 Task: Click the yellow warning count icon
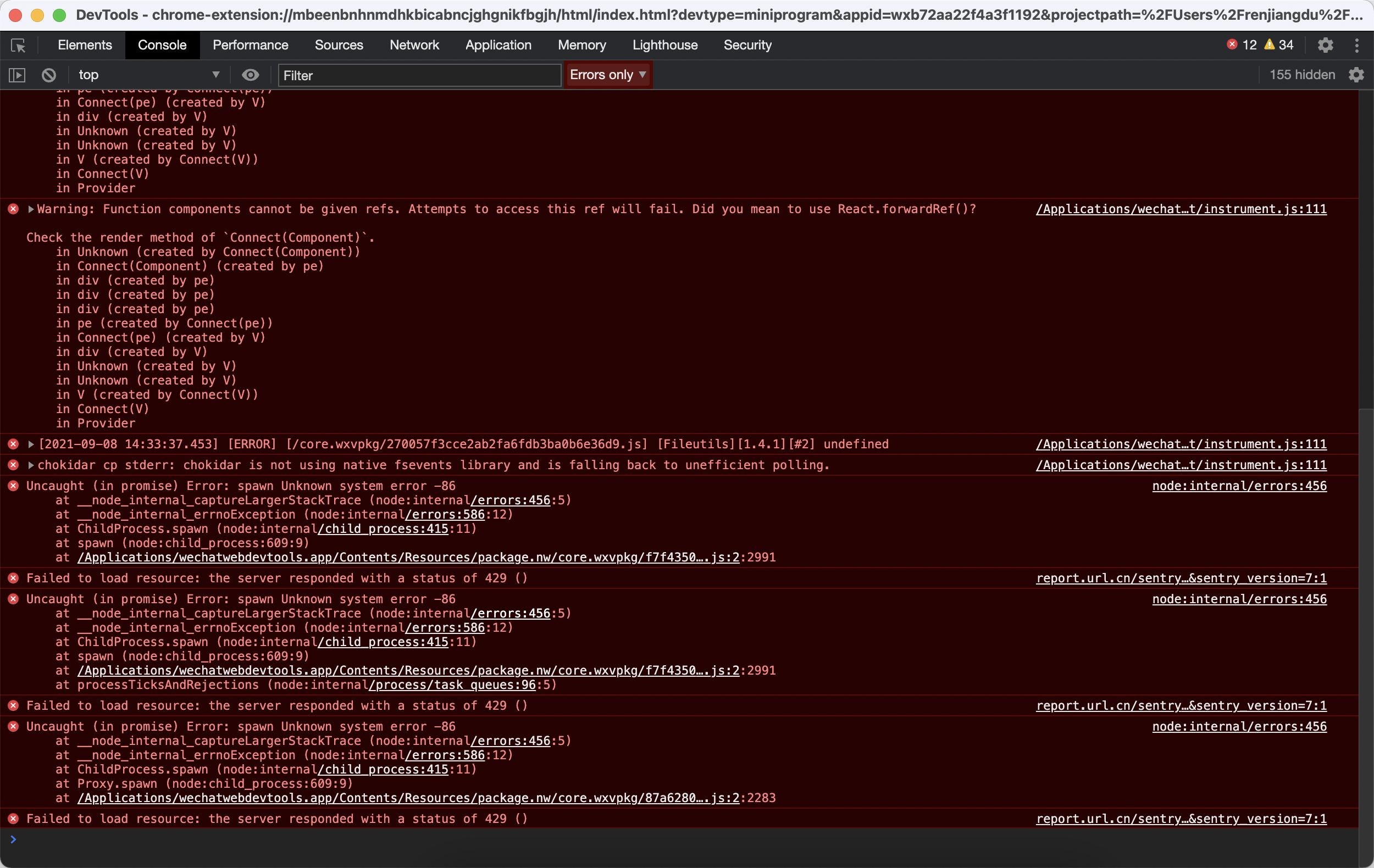click(1270, 44)
